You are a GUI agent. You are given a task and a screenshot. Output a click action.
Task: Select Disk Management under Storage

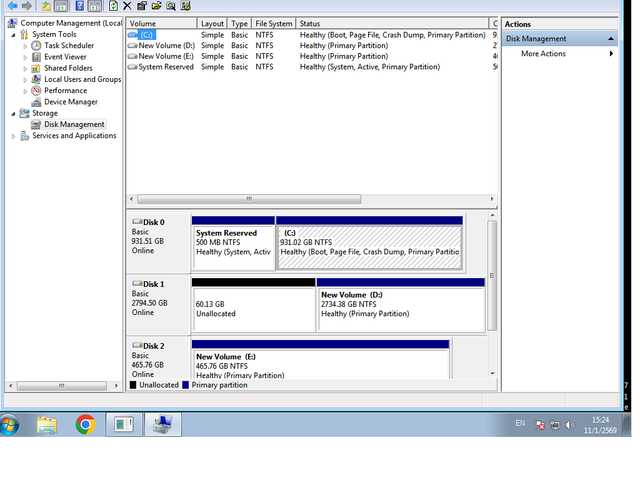point(74,124)
